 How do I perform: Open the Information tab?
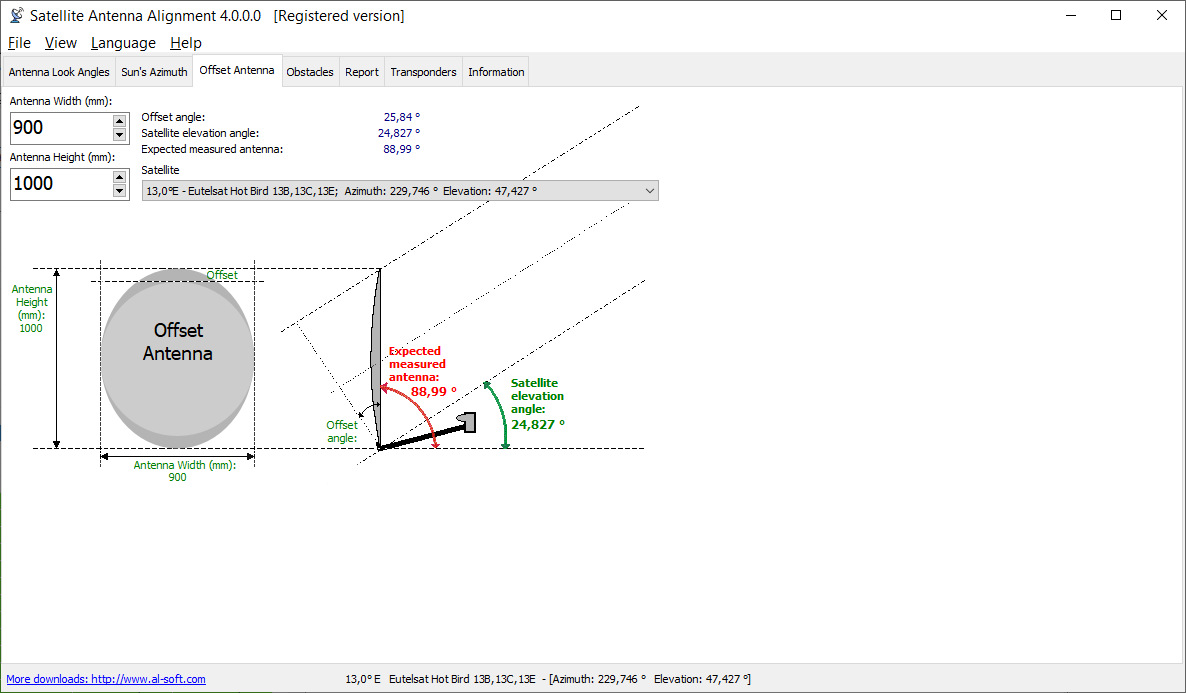tap(496, 72)
